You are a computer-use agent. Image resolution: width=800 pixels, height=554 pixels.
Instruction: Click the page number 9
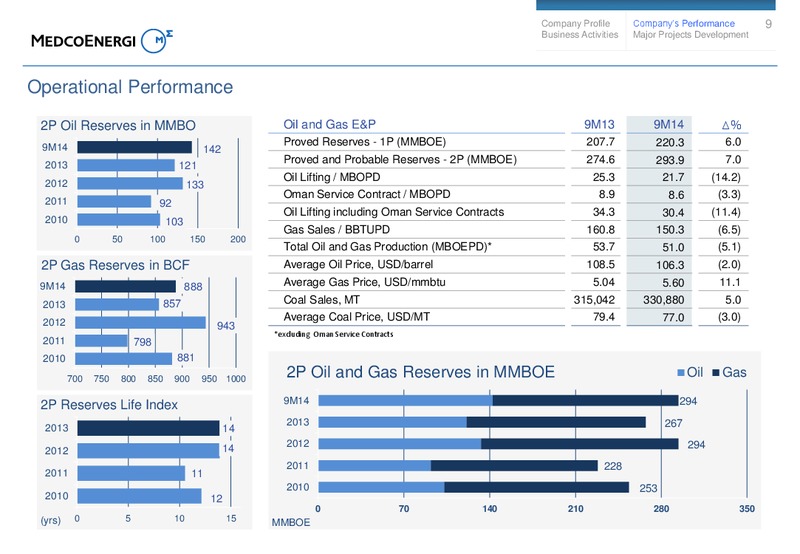[768, 24]
